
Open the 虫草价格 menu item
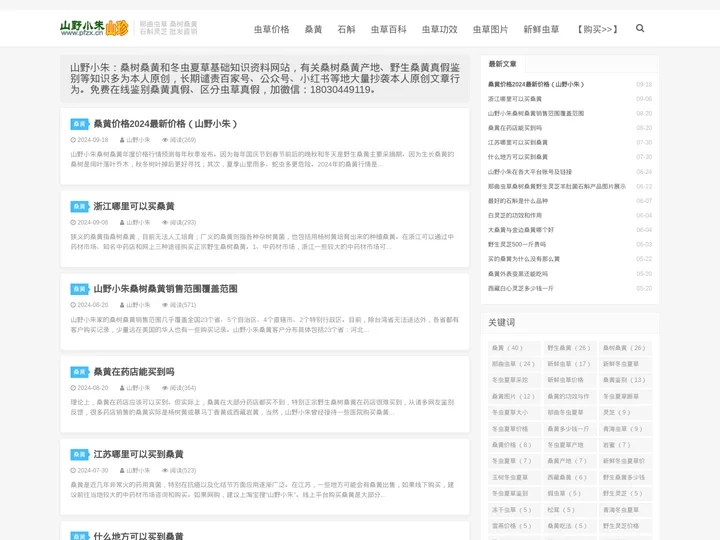(271, 29)
